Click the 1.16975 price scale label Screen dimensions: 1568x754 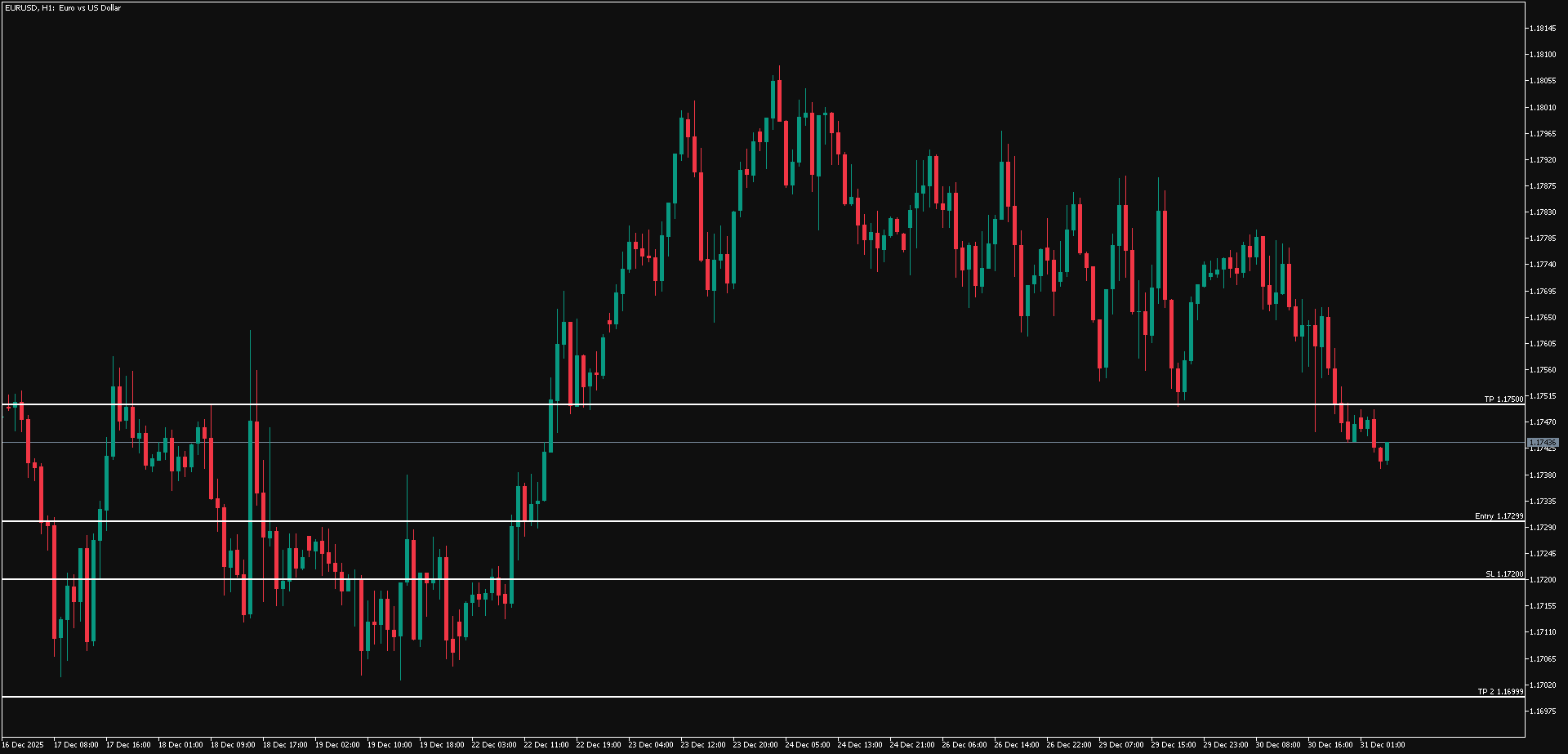1543,712
